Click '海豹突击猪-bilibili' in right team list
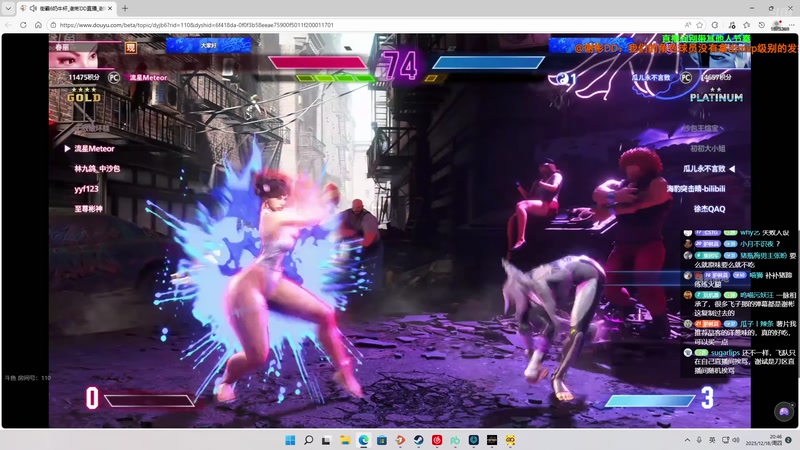The height and width of the screenshot is (450, 800). click(x=696, y=189)
